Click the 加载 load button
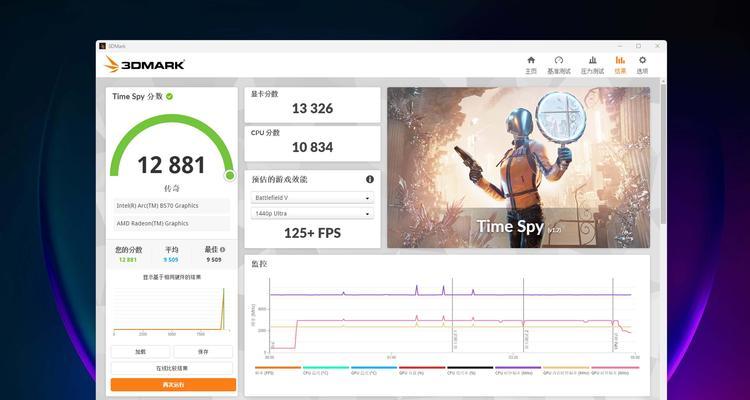Image resolution: width=750 pixels, height=400 pixels. coord(140,352)
